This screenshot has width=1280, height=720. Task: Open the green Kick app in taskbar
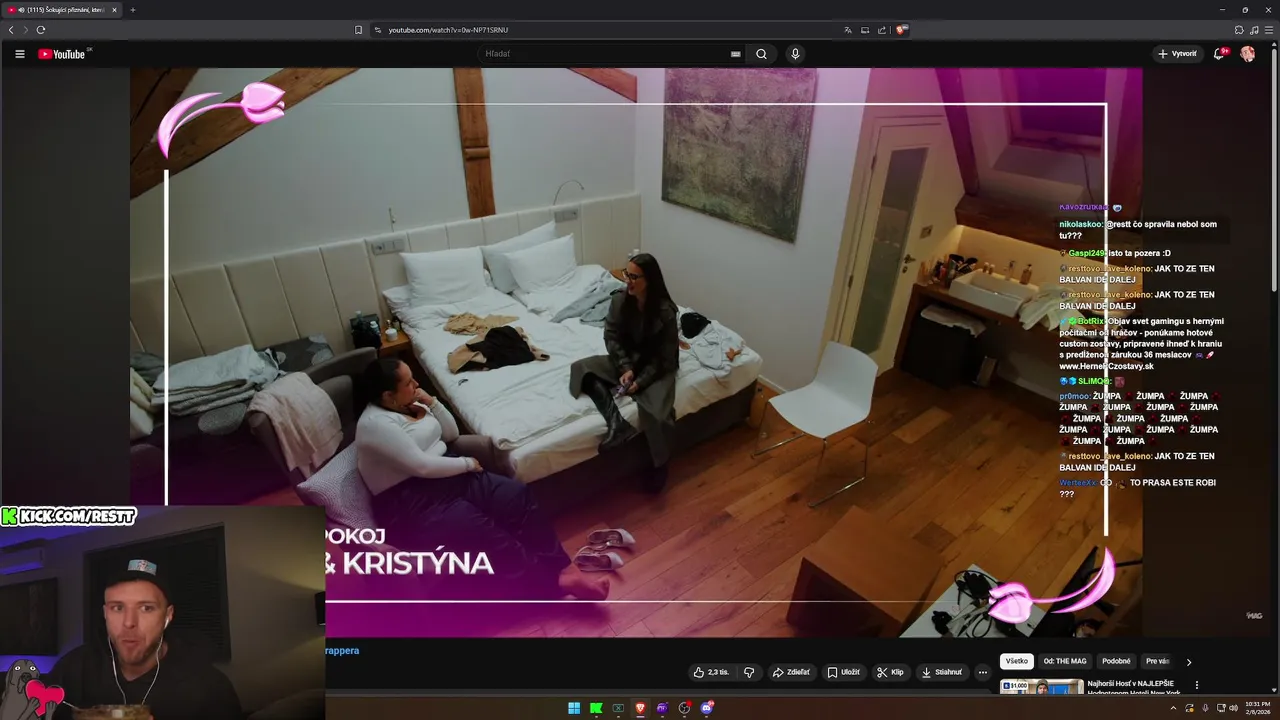596,708
